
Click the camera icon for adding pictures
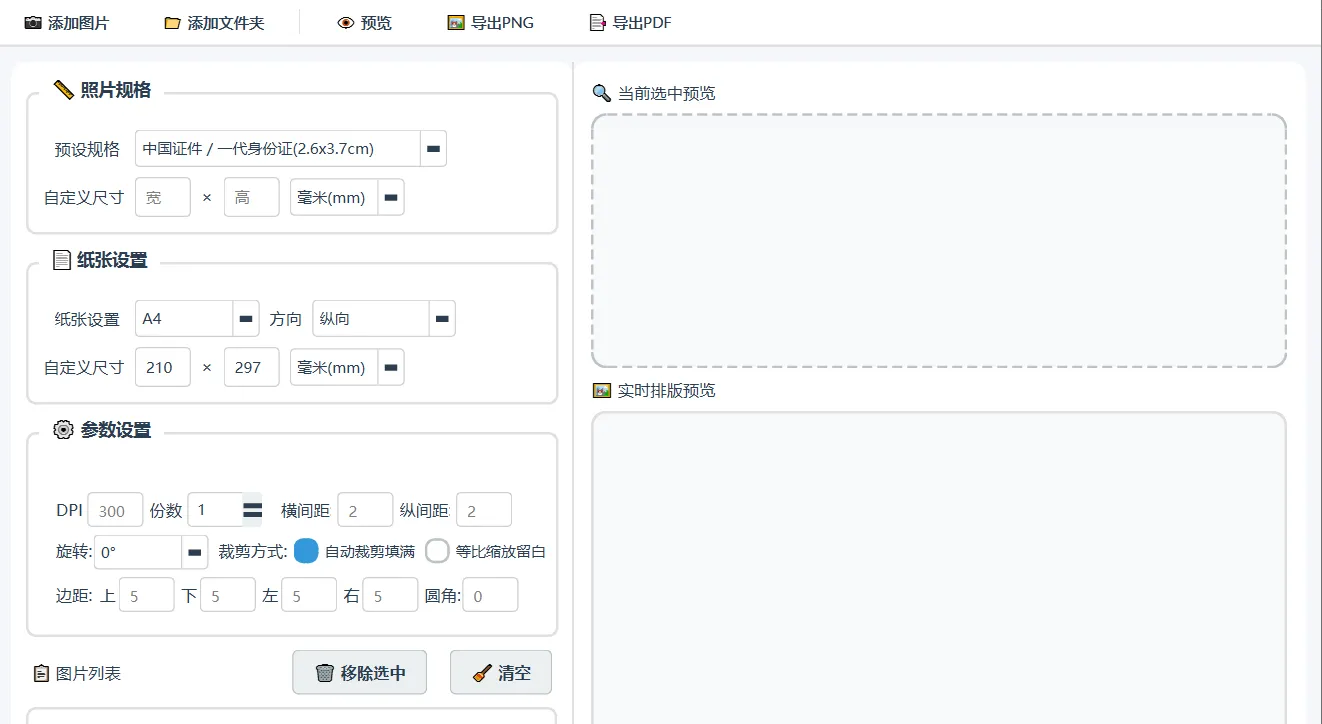(x=34, y=22)
